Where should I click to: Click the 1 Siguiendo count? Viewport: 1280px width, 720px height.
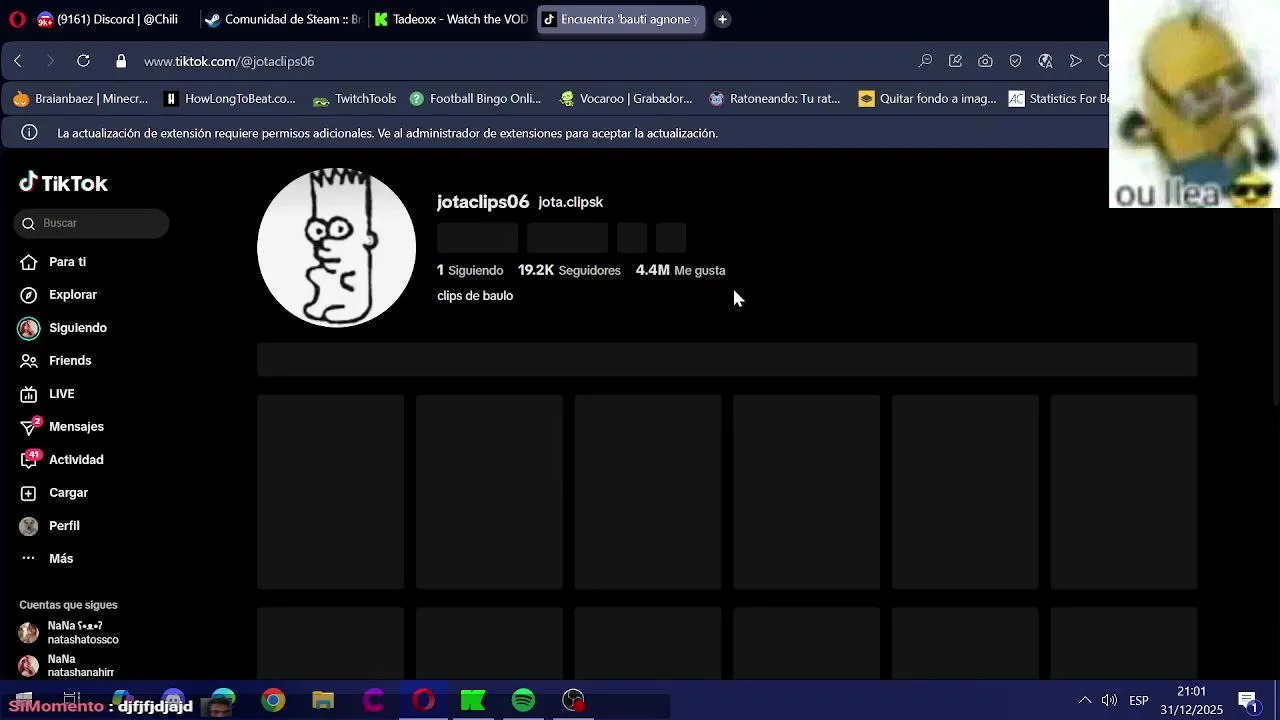pyautogui.click(x=470, y=270)
